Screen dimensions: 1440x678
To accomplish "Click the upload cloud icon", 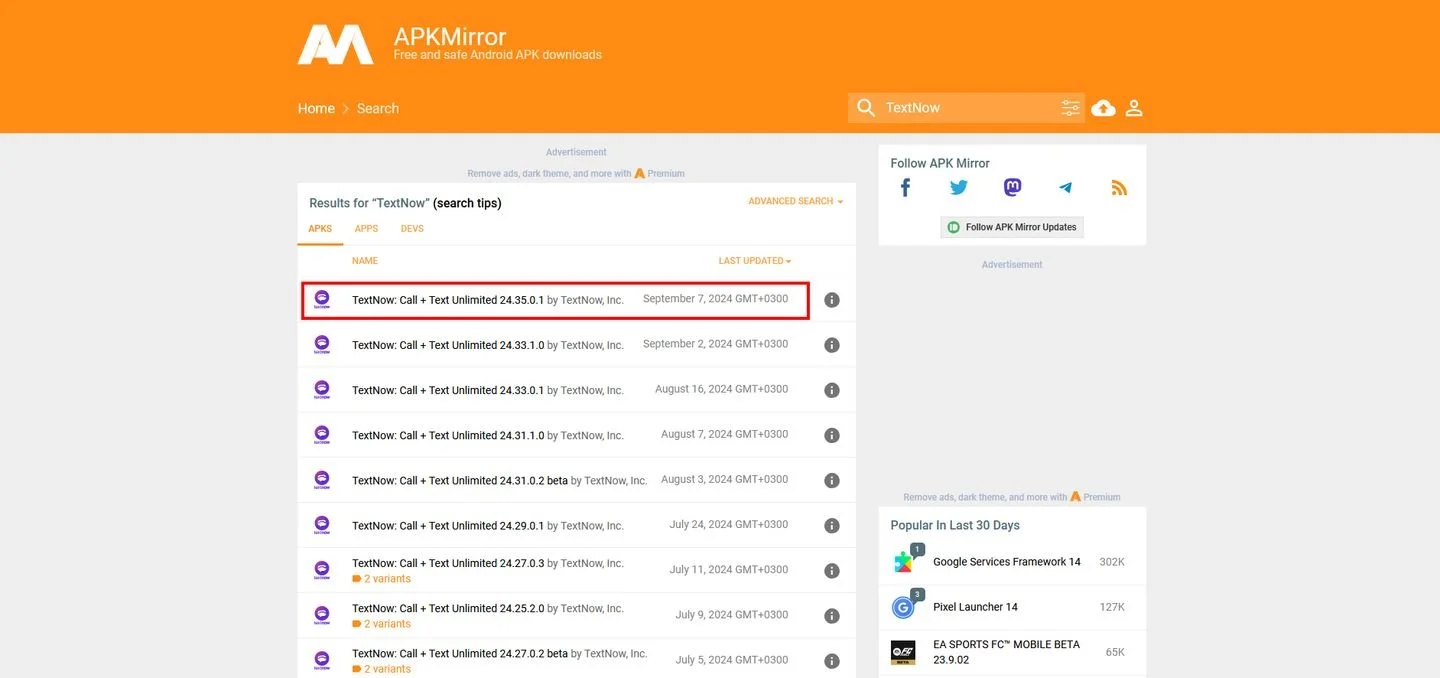I will coord(1103,108).
